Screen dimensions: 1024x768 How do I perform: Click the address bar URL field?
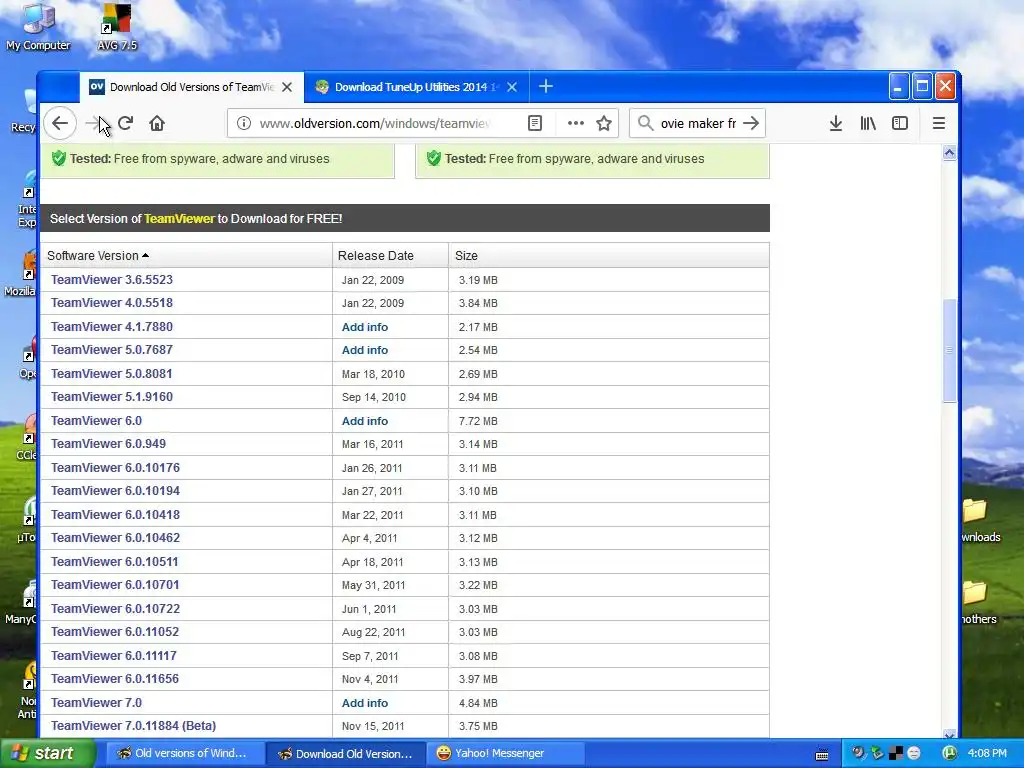click(x=374, y=123)
